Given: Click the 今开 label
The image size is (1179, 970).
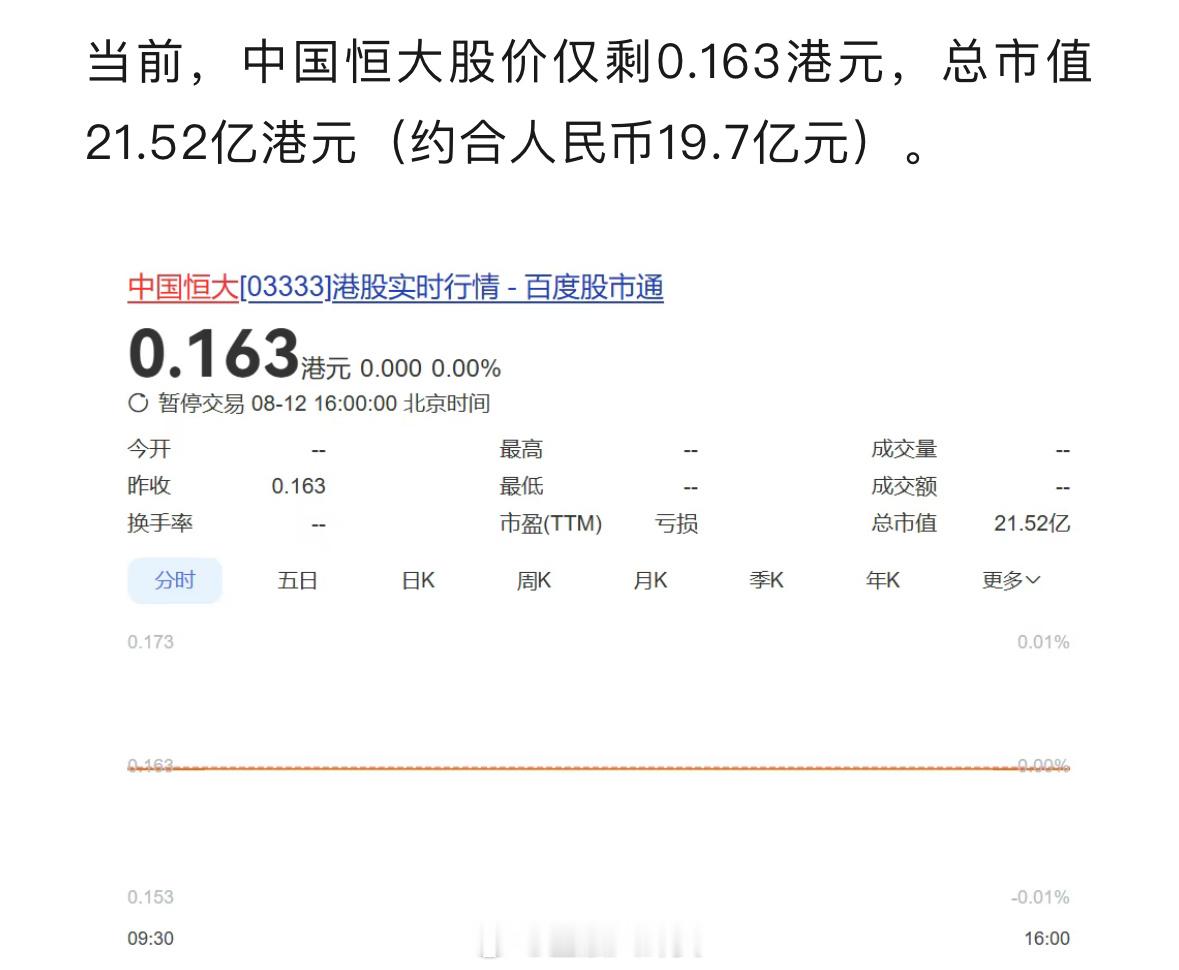Looking at the screenshot, I should [x=149, y=450].
